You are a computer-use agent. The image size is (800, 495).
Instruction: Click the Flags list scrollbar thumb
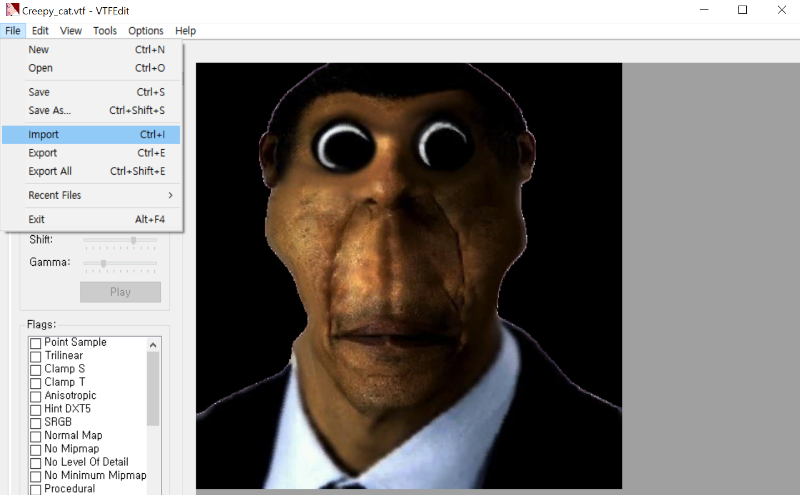(153, 388)
